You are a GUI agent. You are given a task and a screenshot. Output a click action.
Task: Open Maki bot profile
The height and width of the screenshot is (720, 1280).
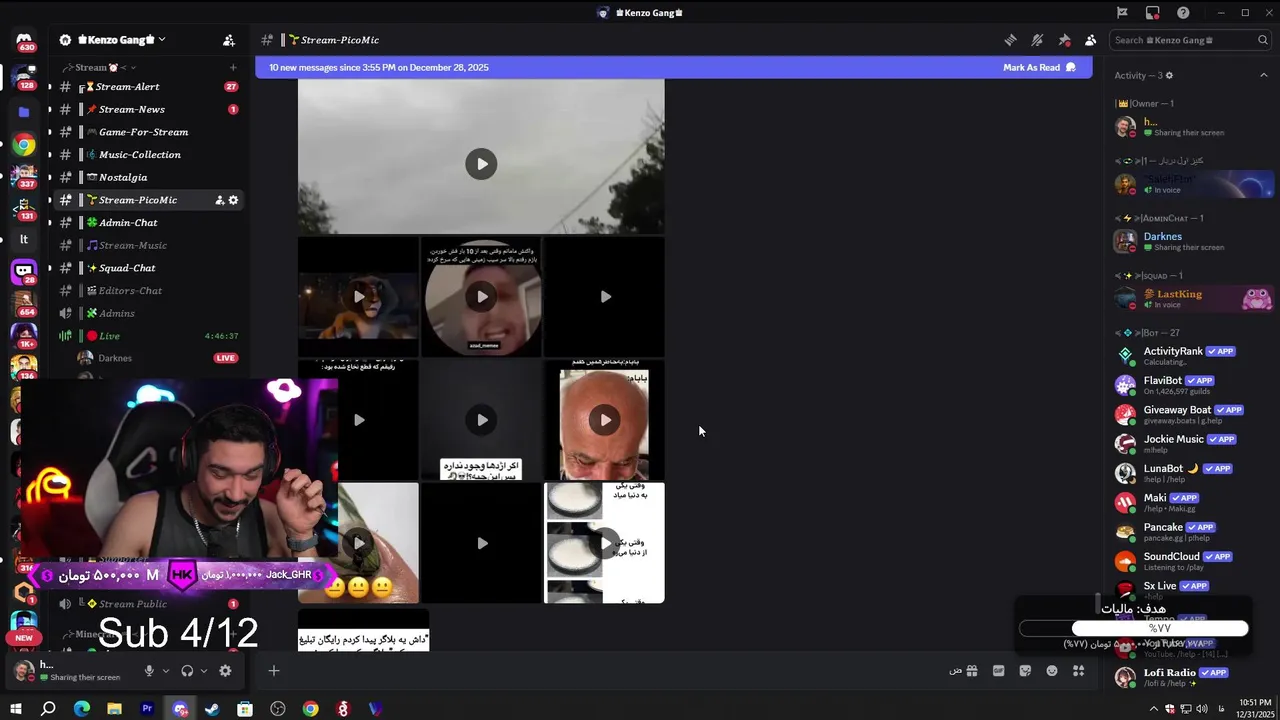[1193, 502]
